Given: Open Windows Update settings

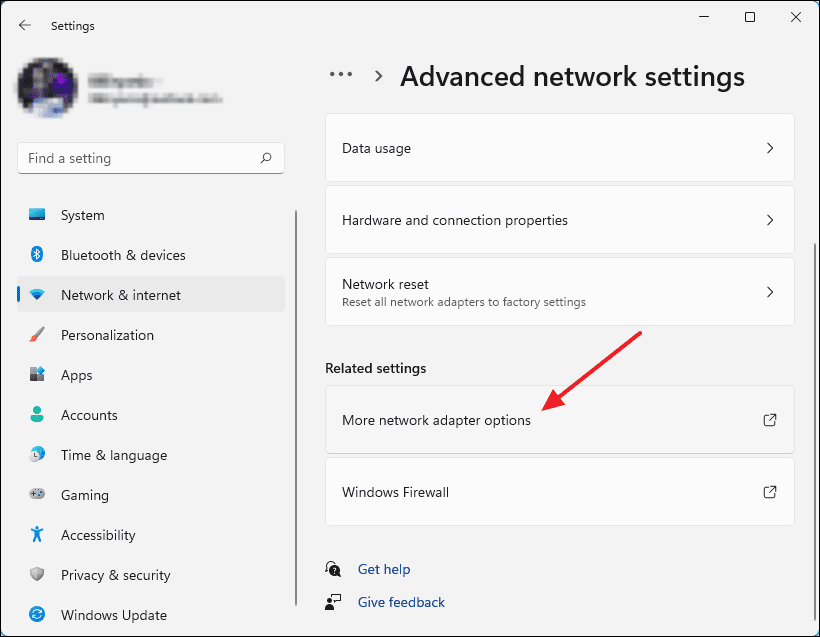Looking at the screenshot, I should pyautogui.click(x=151, y=615).
